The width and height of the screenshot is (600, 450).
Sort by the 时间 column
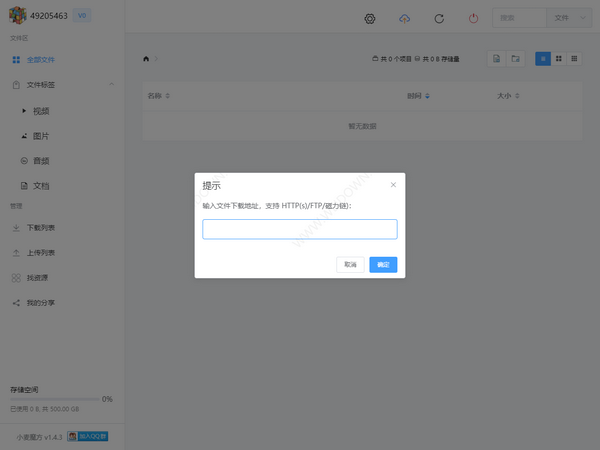[x=418, y=96]
